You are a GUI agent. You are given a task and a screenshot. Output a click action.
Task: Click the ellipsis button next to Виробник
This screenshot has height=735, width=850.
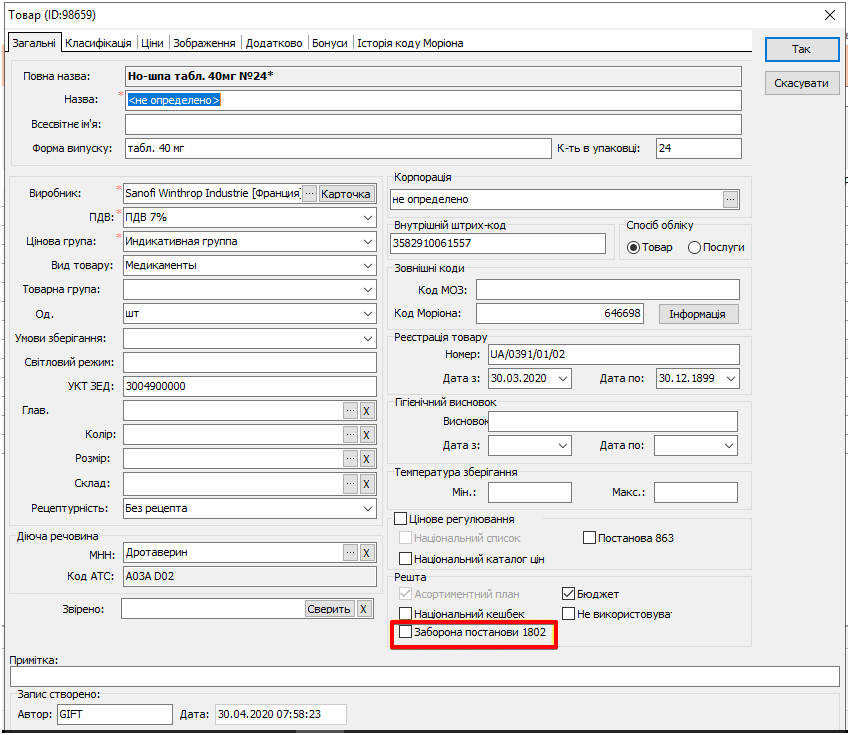click(309, 194)
